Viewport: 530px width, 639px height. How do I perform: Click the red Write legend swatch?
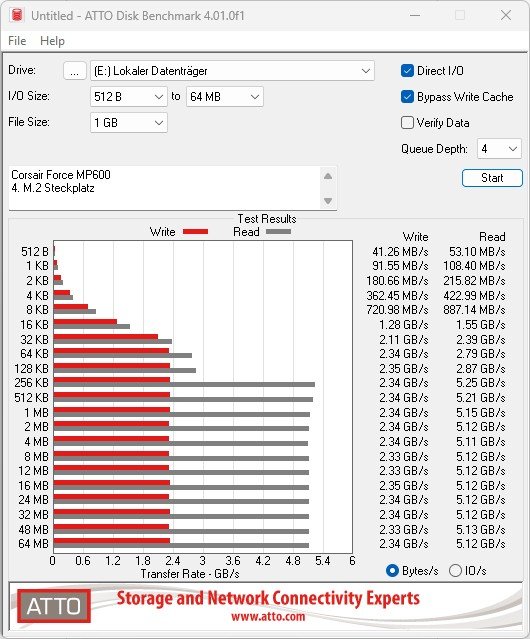pyautogui.click(x=196, y=231)
